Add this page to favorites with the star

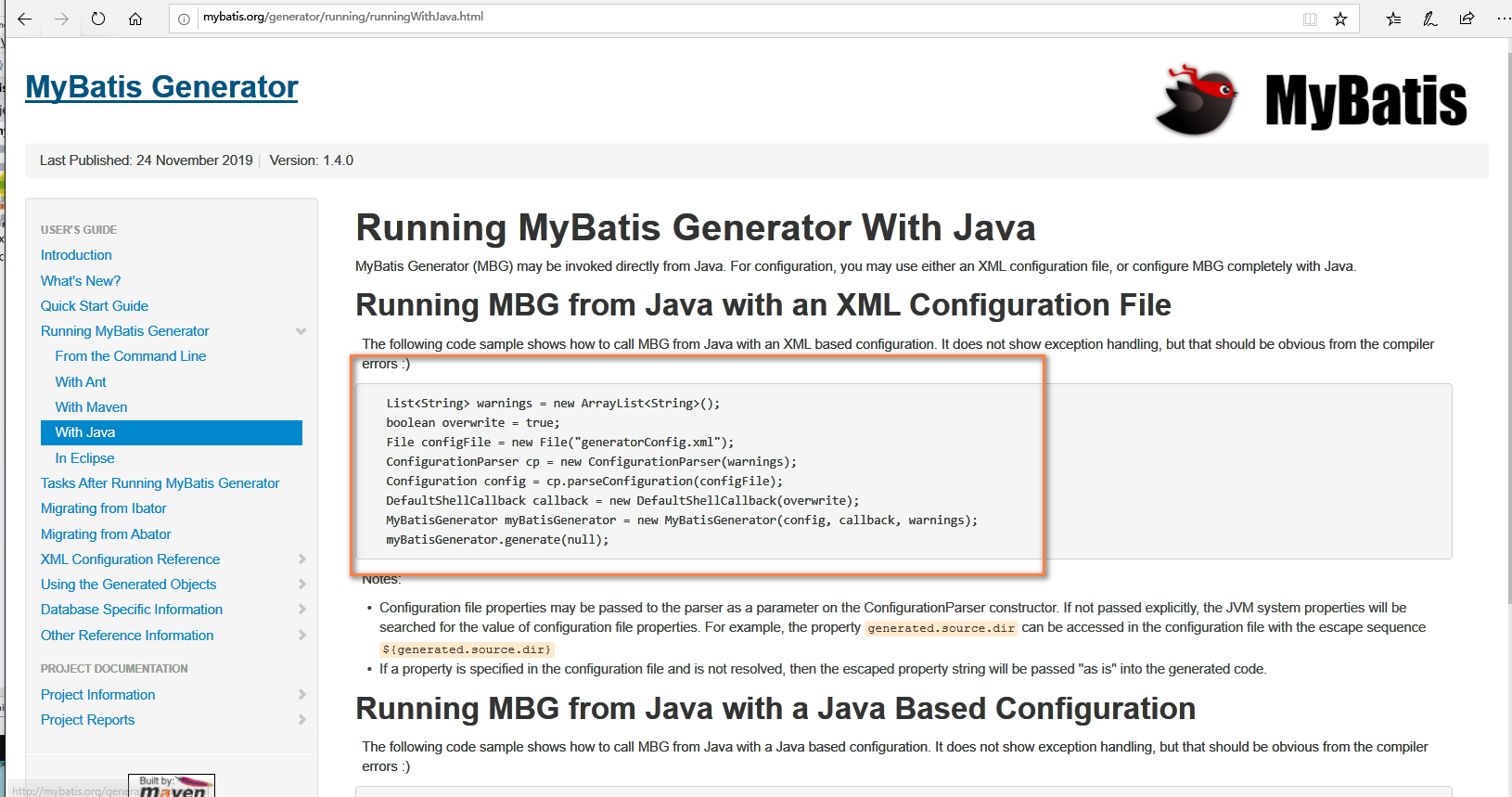(x=1340, y=19)
